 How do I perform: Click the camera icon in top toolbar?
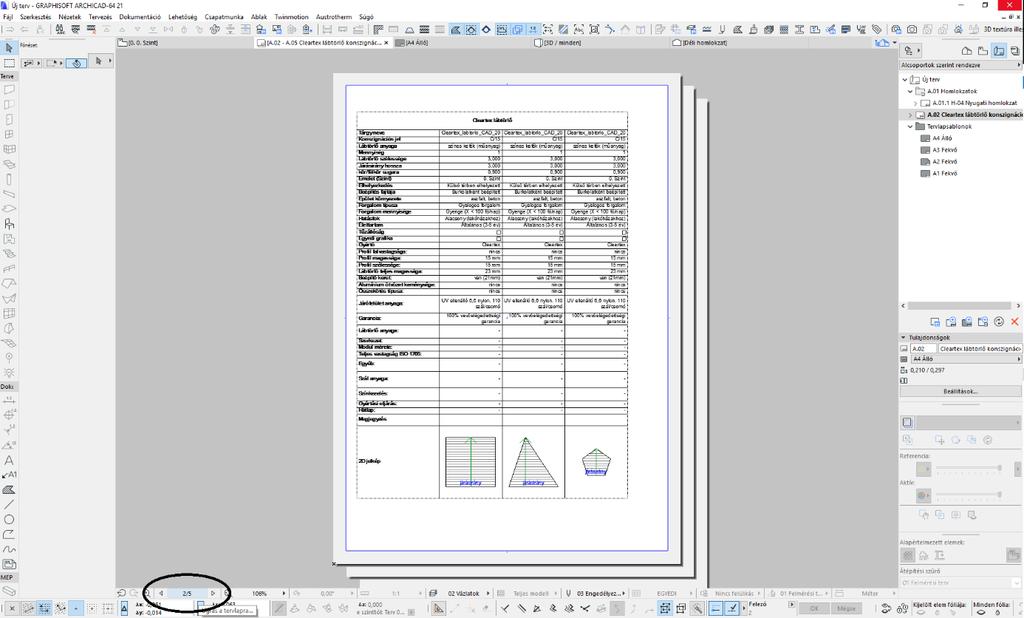912,29
